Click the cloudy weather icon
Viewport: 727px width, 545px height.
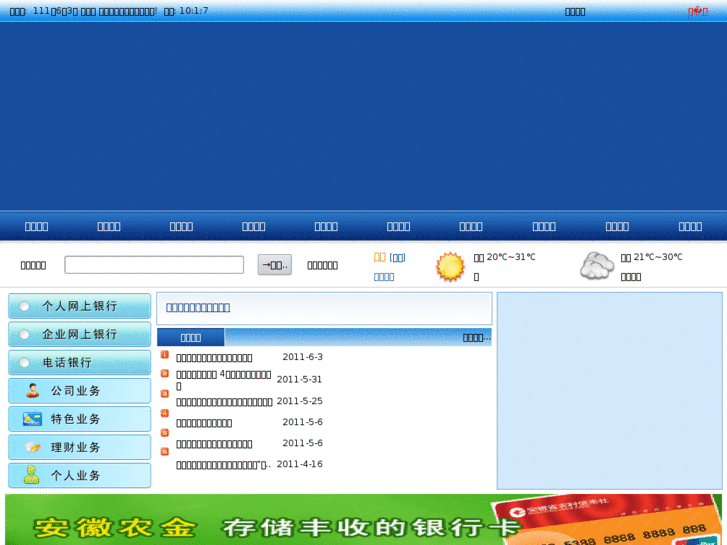(x=597, y=266)
